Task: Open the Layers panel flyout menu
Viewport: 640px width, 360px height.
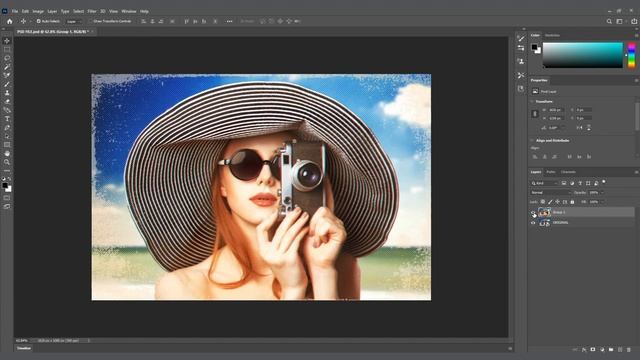Action: 636,172
